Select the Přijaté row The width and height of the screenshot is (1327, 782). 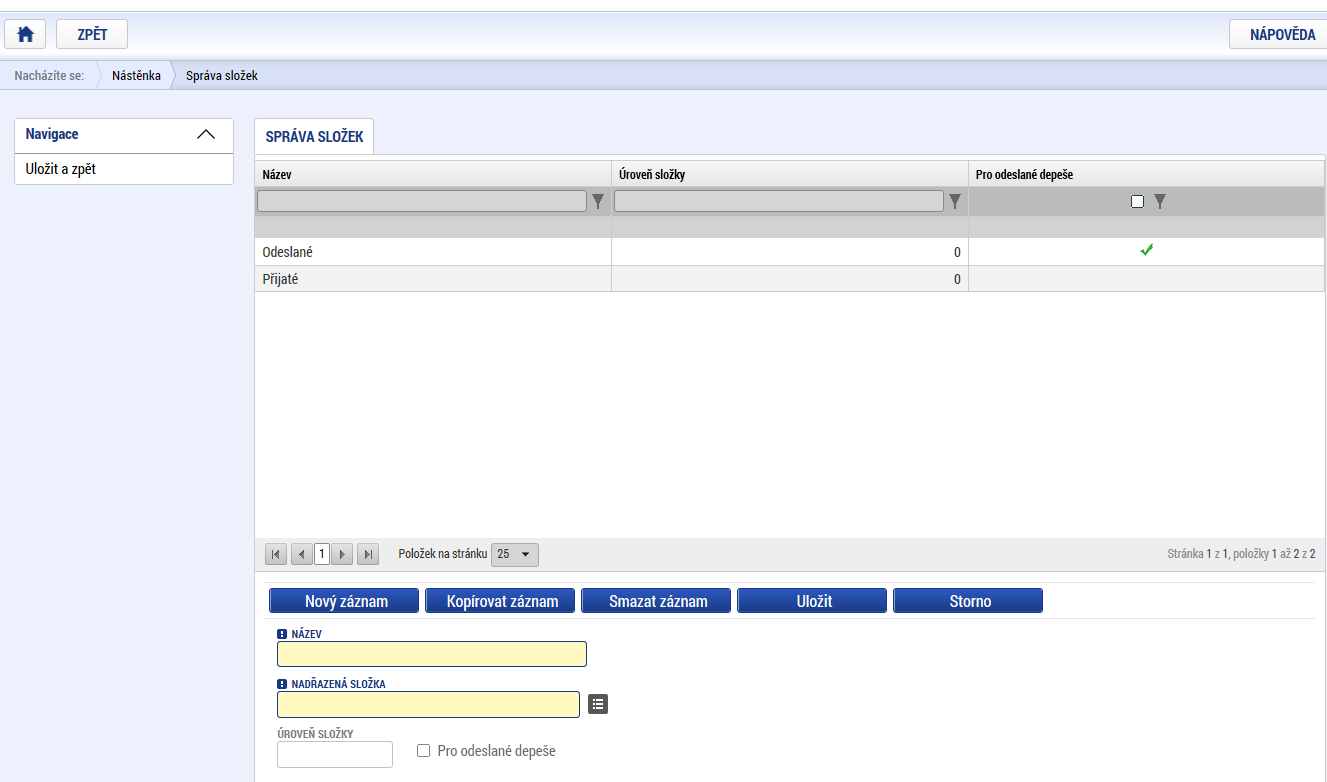click(789, 279)
